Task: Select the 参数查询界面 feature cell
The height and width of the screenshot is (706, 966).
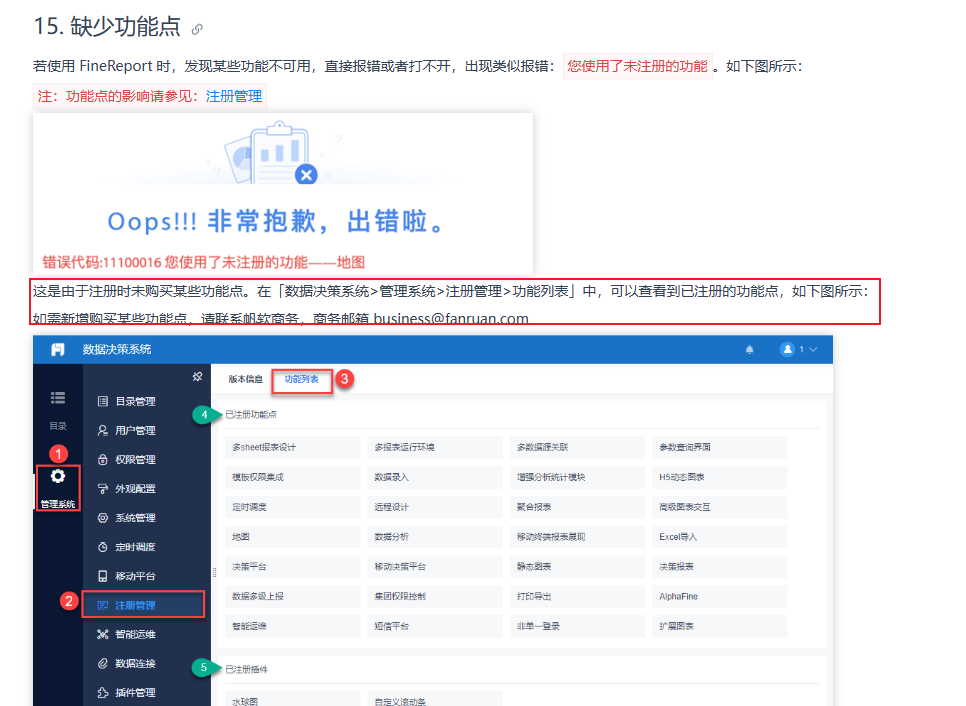Action: [720, 447]
